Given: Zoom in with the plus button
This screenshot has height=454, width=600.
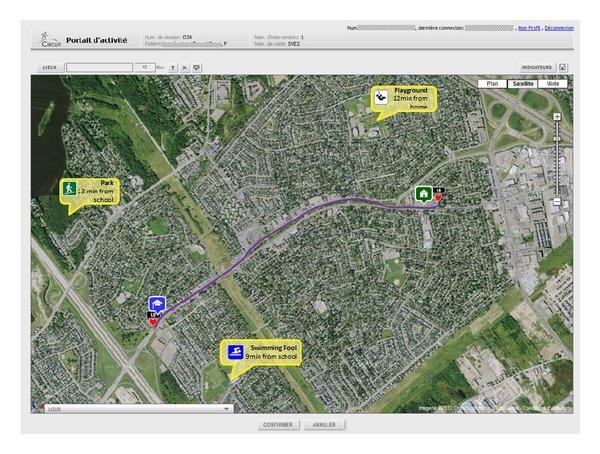Looking at the screenshot, I should 556,117.
